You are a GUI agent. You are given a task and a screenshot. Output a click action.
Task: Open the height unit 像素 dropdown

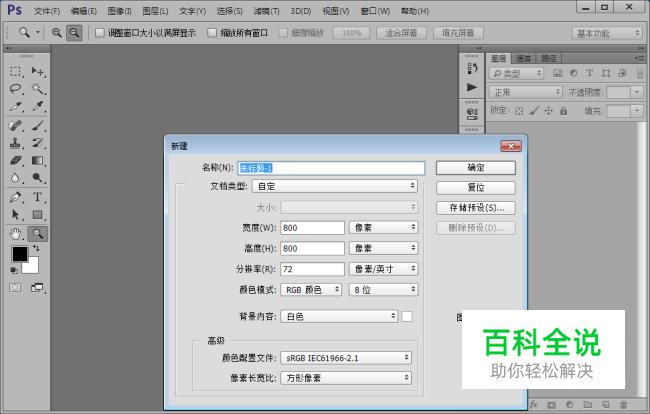383,248
